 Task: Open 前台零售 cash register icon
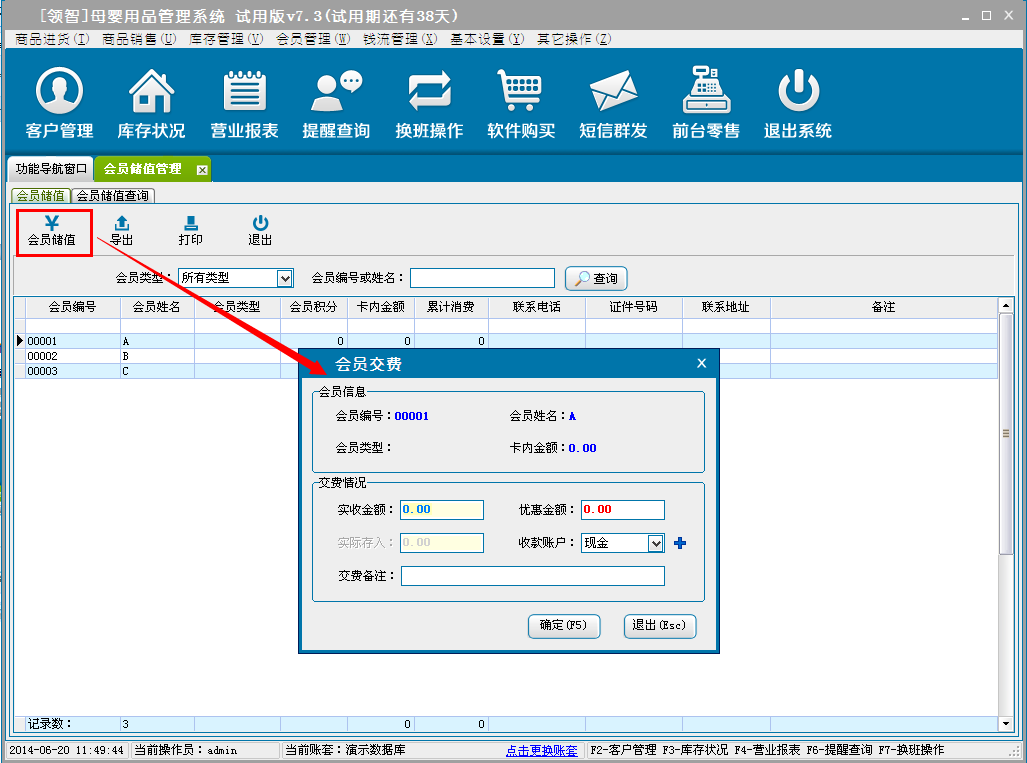[x=706, y=93]
